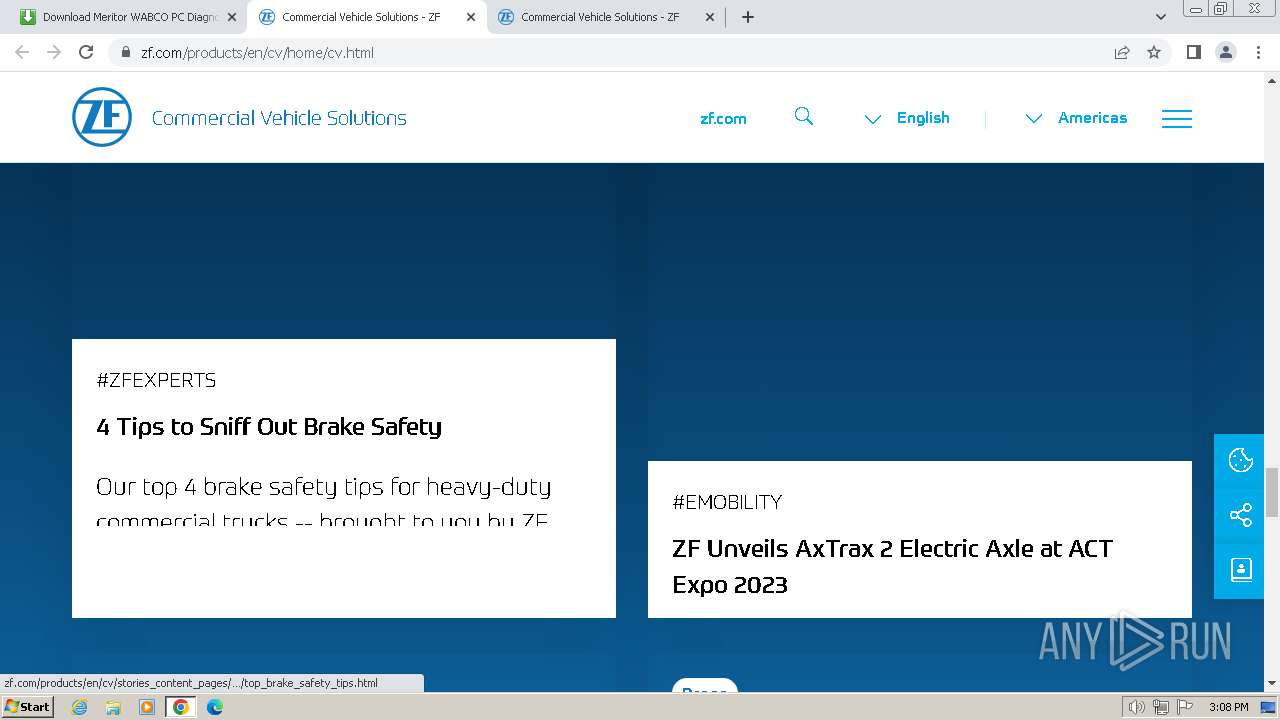Open 4 Tips to Sniff Out Brake Safety article

(x=269, y=426)
